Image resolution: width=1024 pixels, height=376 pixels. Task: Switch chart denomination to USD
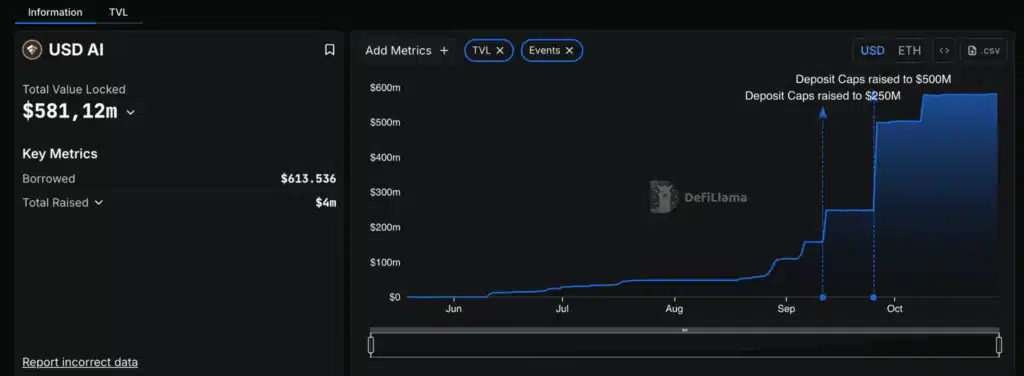872,50
